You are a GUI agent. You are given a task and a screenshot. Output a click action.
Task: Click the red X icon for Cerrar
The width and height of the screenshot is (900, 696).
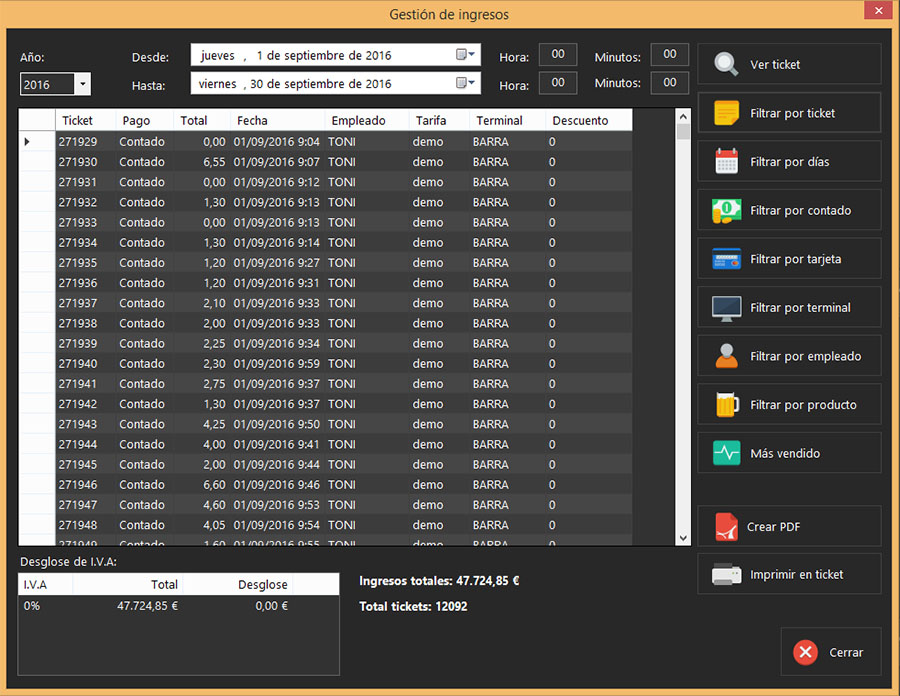[x=805, y=652]
